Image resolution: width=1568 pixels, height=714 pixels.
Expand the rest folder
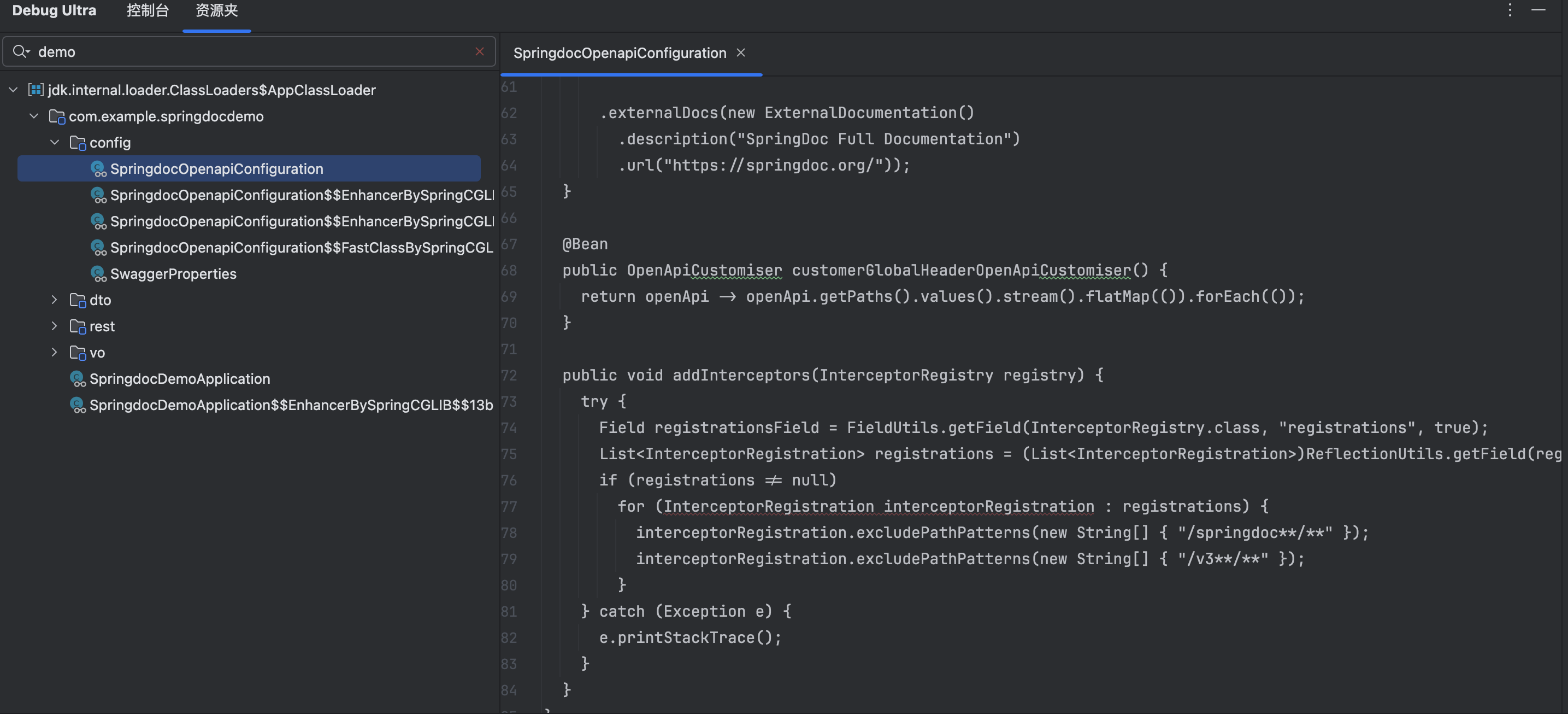click(55, 326)
